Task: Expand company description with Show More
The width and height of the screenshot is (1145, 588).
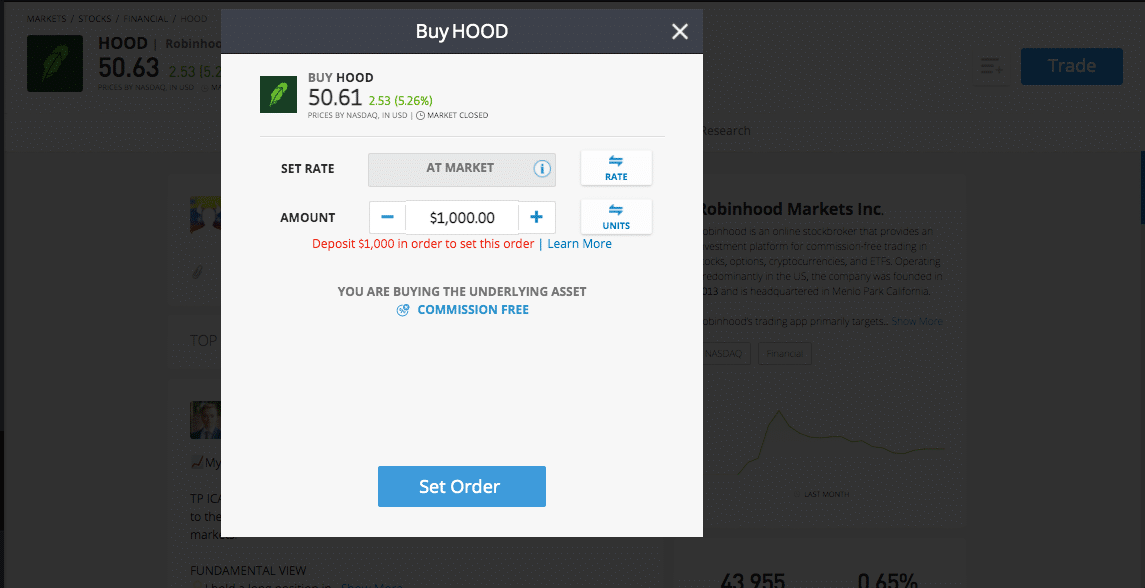Action: 916,321
